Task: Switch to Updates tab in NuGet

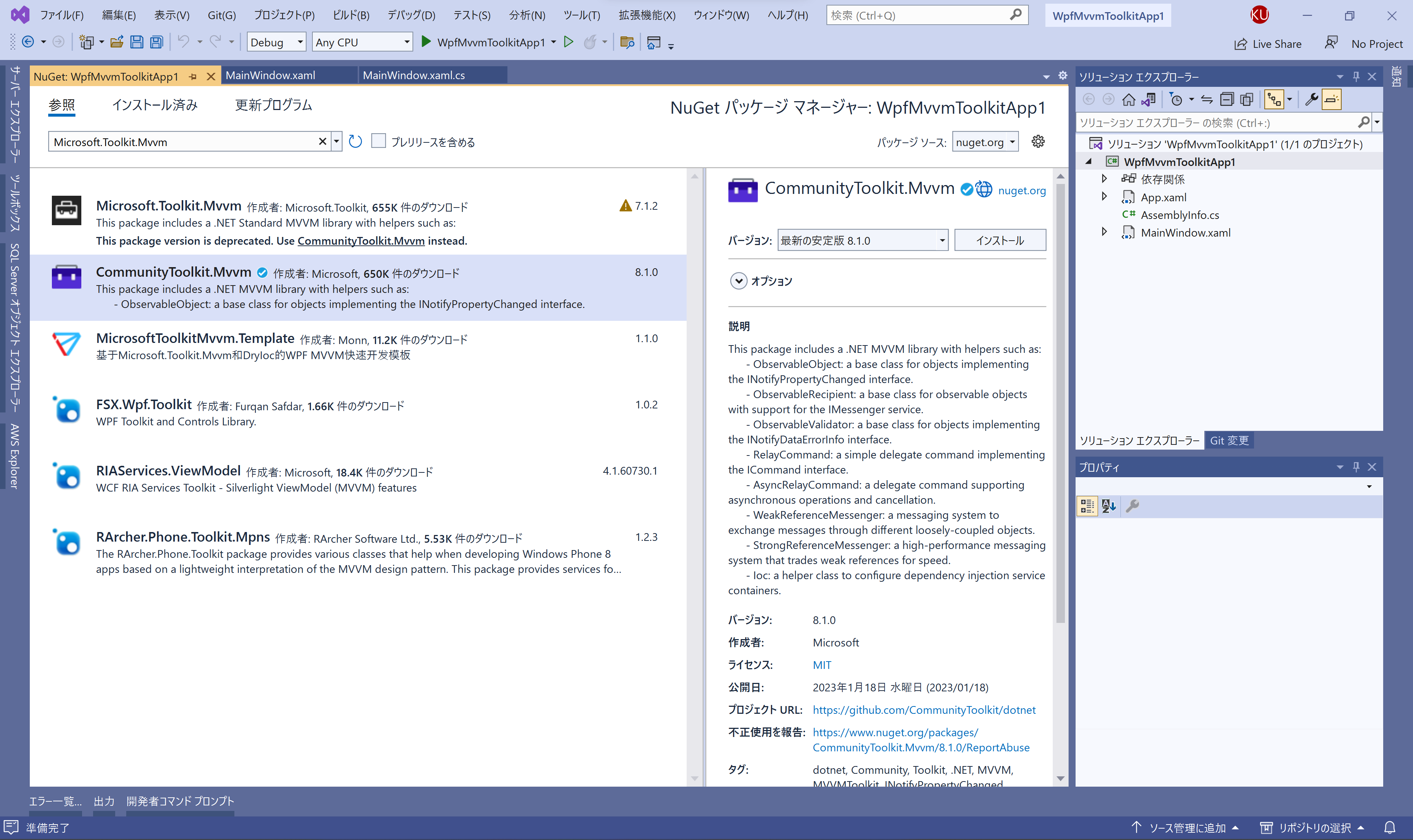Action: (x=273, y=105)
